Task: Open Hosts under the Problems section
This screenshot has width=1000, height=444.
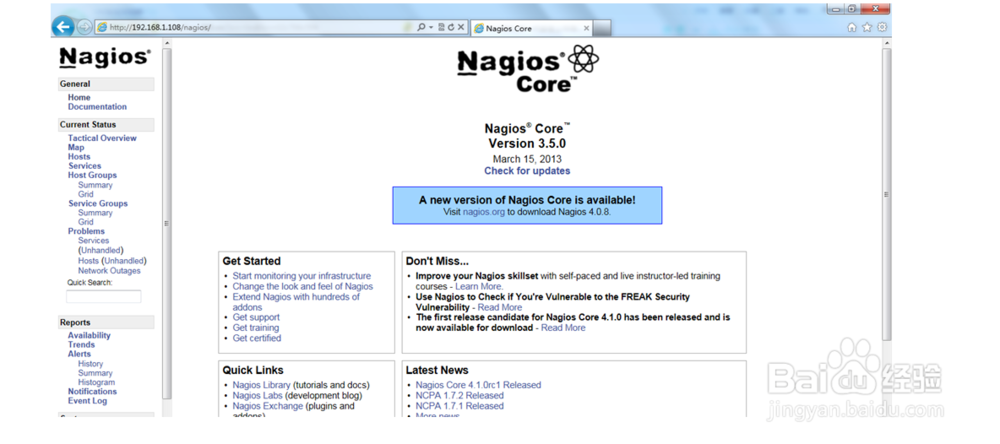Action: [89, 261]
